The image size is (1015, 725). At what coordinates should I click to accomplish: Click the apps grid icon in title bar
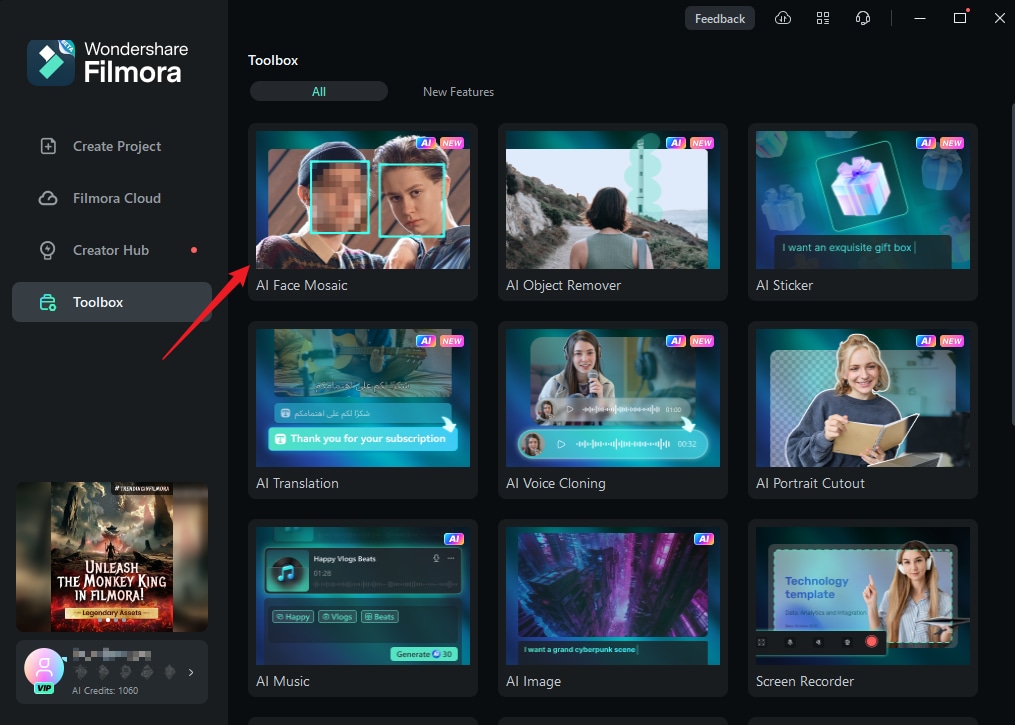tap(823, 18)
